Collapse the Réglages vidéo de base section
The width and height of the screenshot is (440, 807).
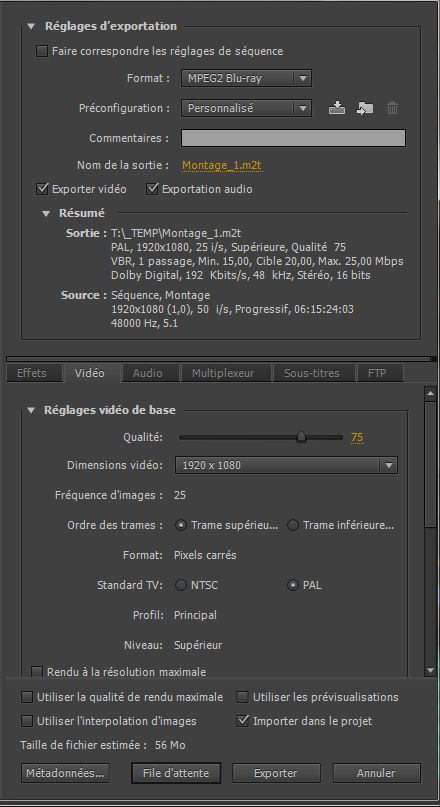[31, 410]
